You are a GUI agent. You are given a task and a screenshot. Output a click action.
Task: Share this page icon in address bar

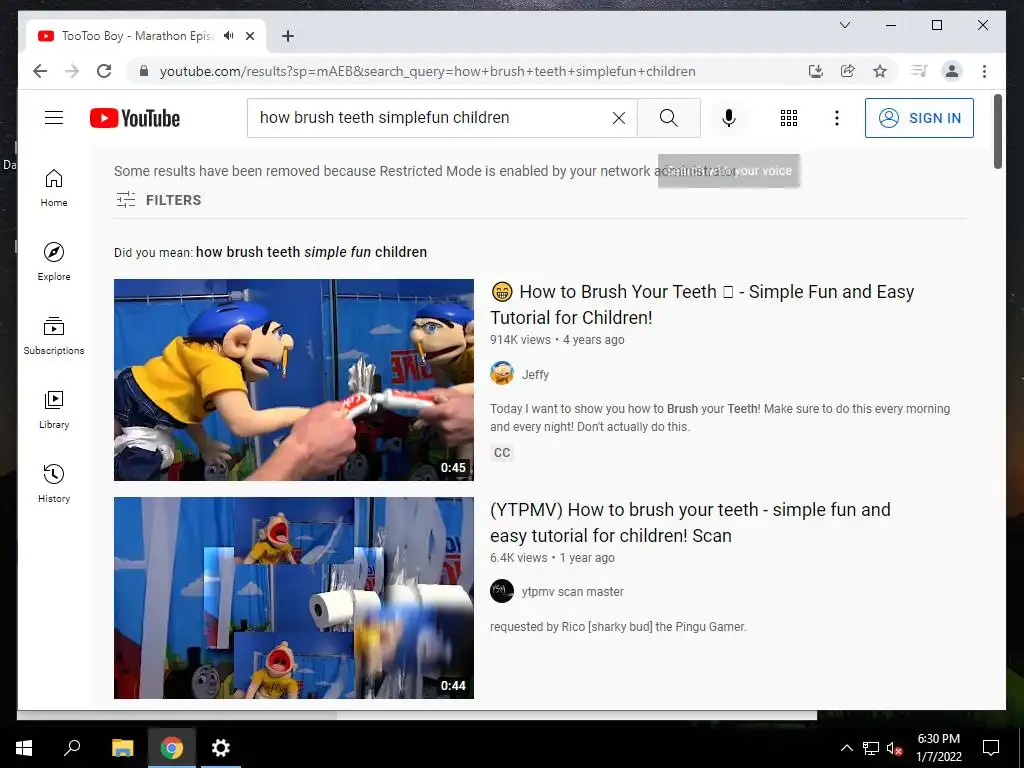pyautogui.click(x=848, y=71)
